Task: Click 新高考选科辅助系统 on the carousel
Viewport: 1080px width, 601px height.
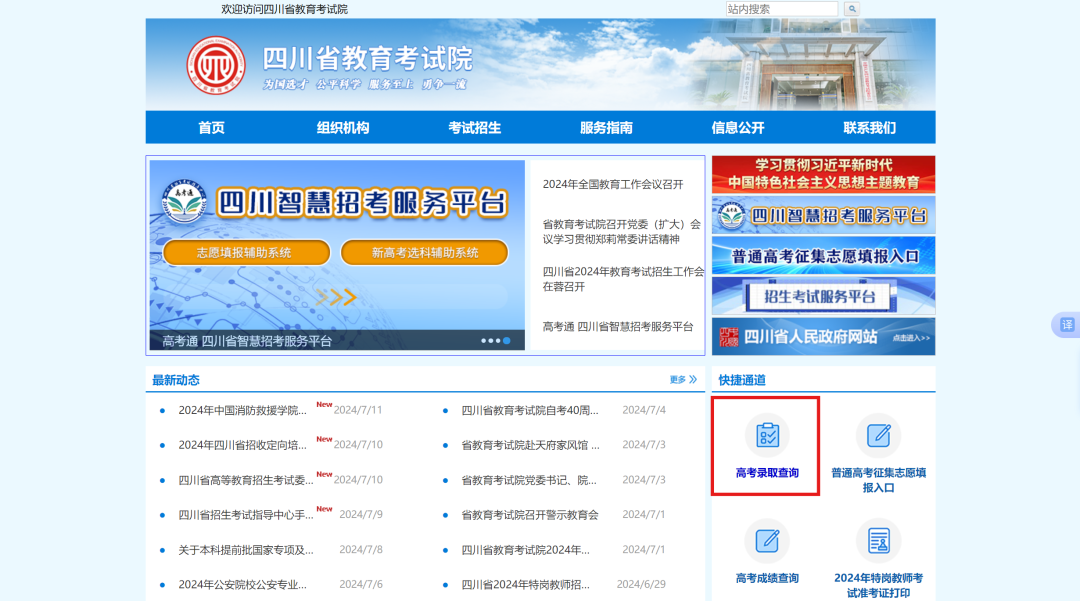Action: tap(425, 252)
